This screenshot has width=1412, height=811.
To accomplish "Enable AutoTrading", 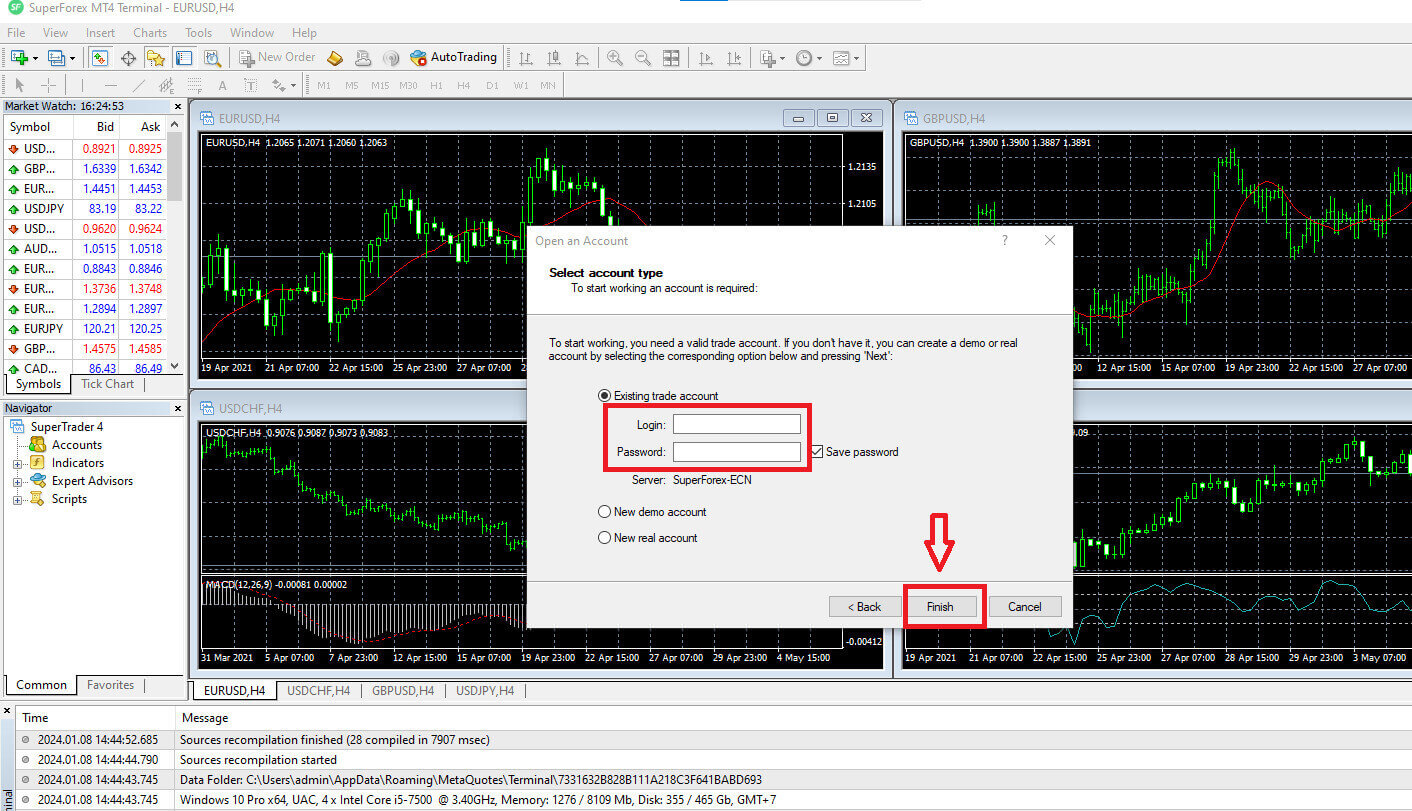I will pyautogui.click(x=453, y=57).
